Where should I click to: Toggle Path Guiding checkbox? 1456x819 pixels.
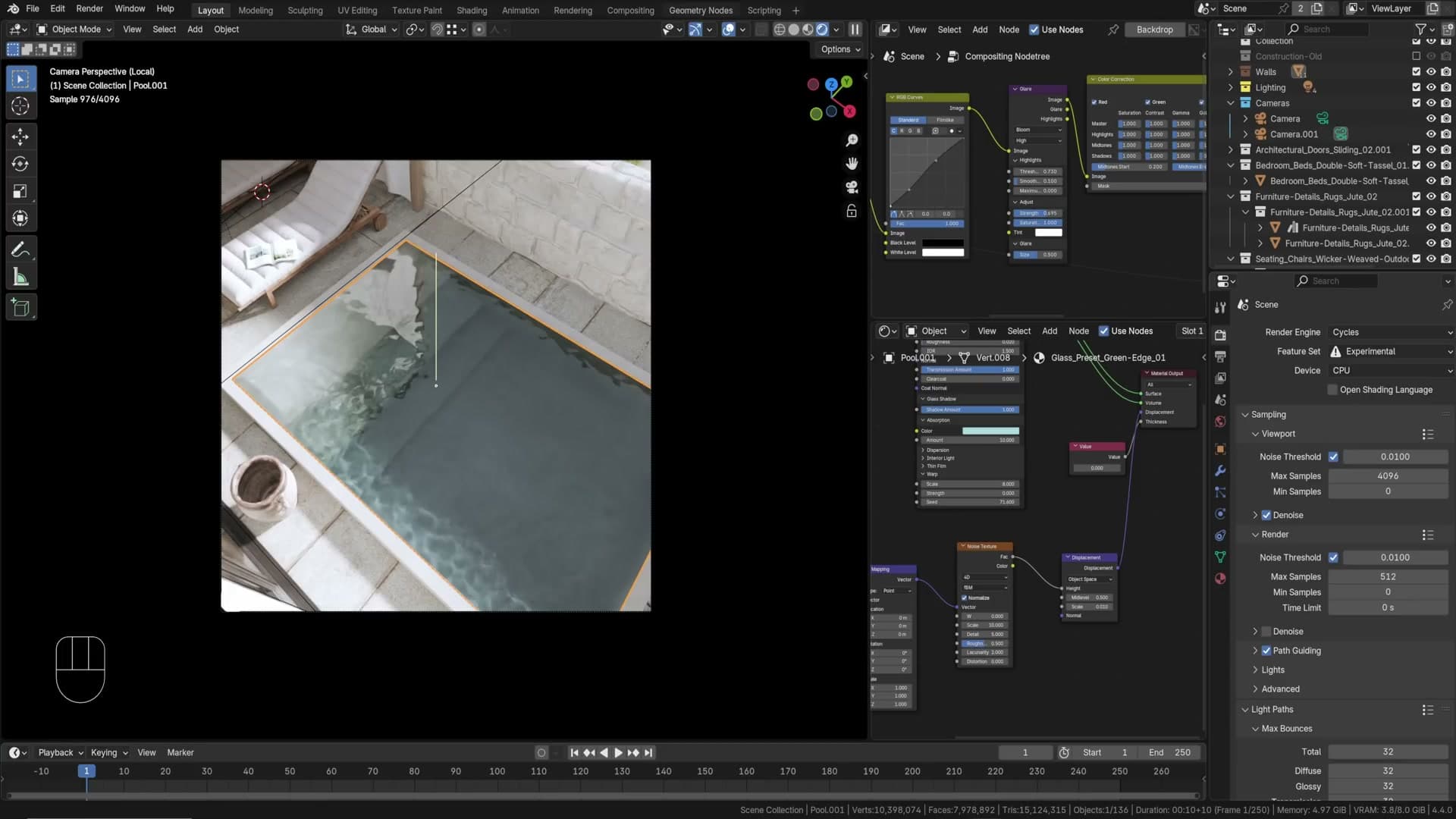[x=1266, y=651]
